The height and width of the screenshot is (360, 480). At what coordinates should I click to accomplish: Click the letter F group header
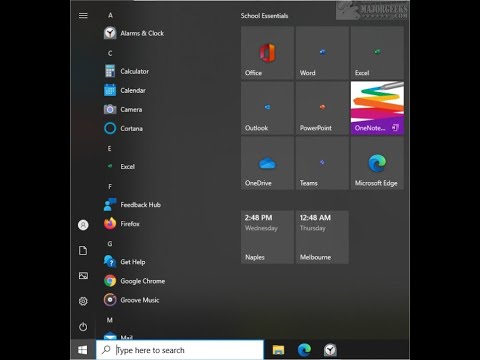[x=110, y=187]
